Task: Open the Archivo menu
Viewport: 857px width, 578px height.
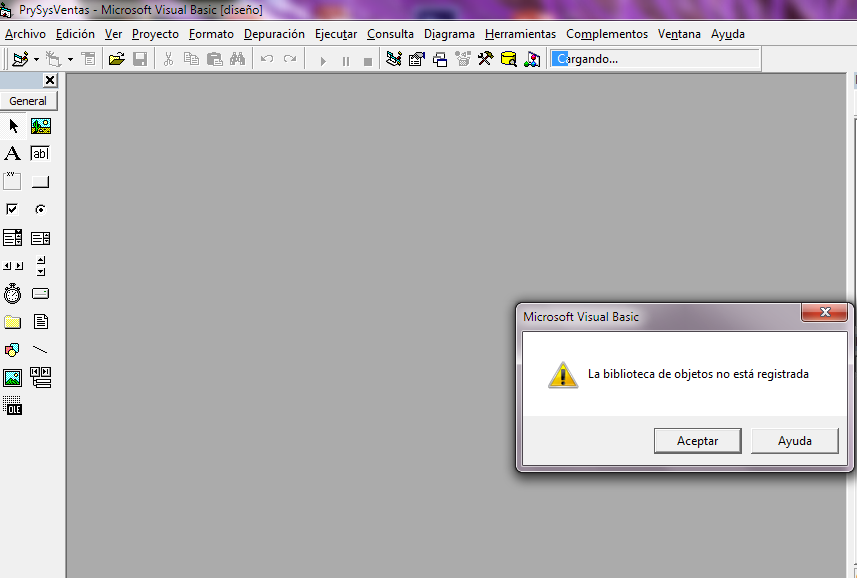Action: [x=25, y=34]
